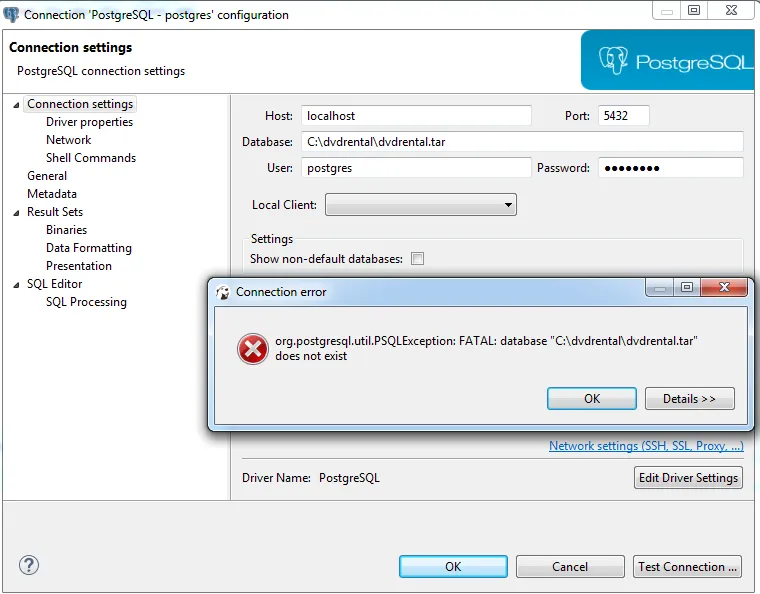760x594 pixels.
Task: Click the Host input field
Action: [x=416, y=115]
